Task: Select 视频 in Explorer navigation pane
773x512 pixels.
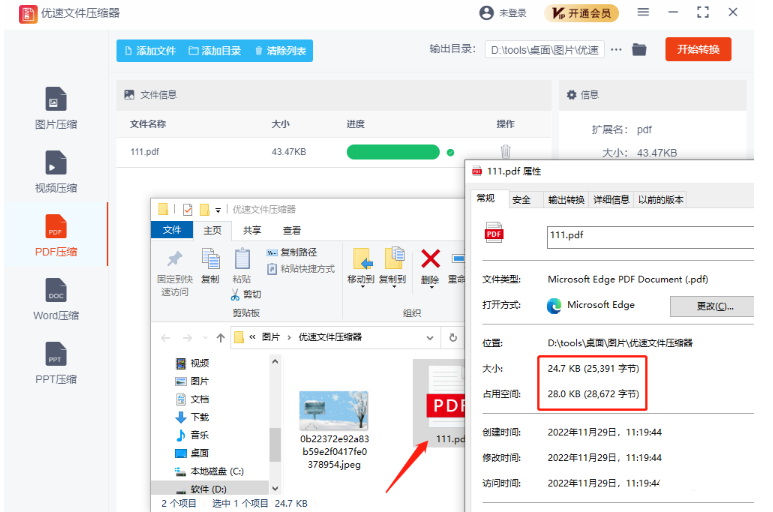Action: click(192, 363)
